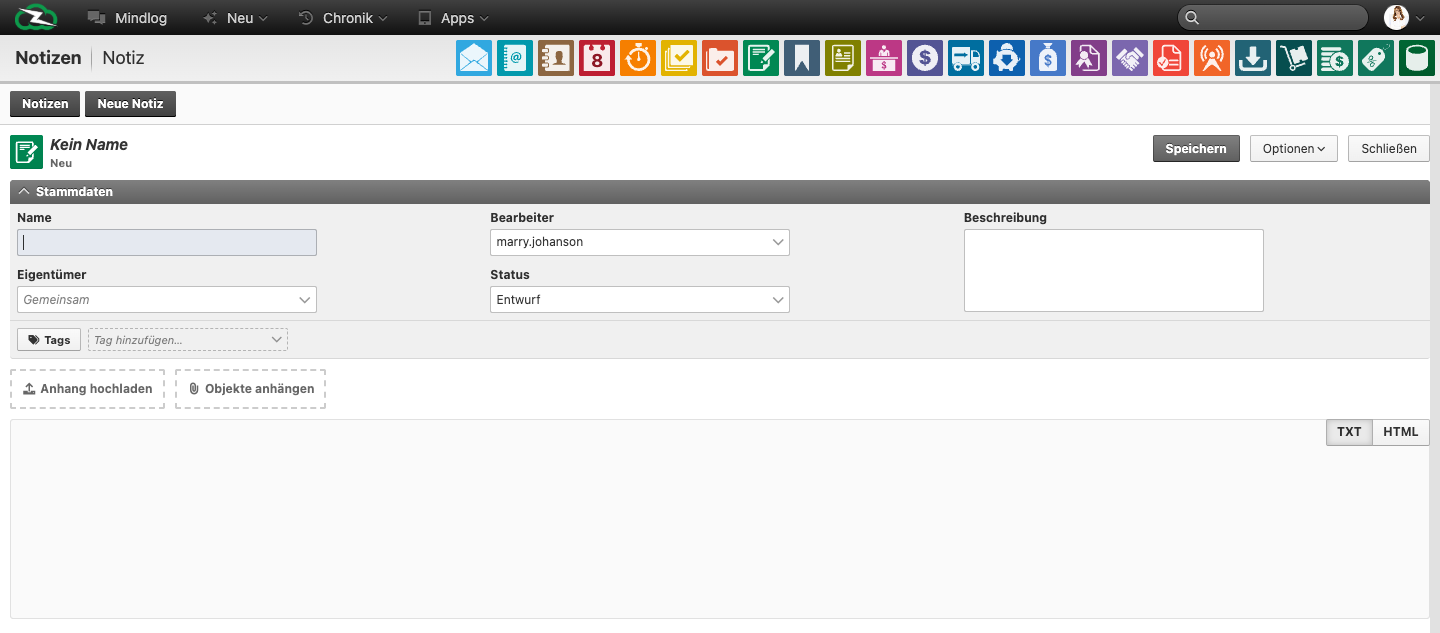Image resolution: width=1440 pixels, height=633 pixels.
Task: Click the dropdown arrow beside user avatar
Action: [1419, 18]
